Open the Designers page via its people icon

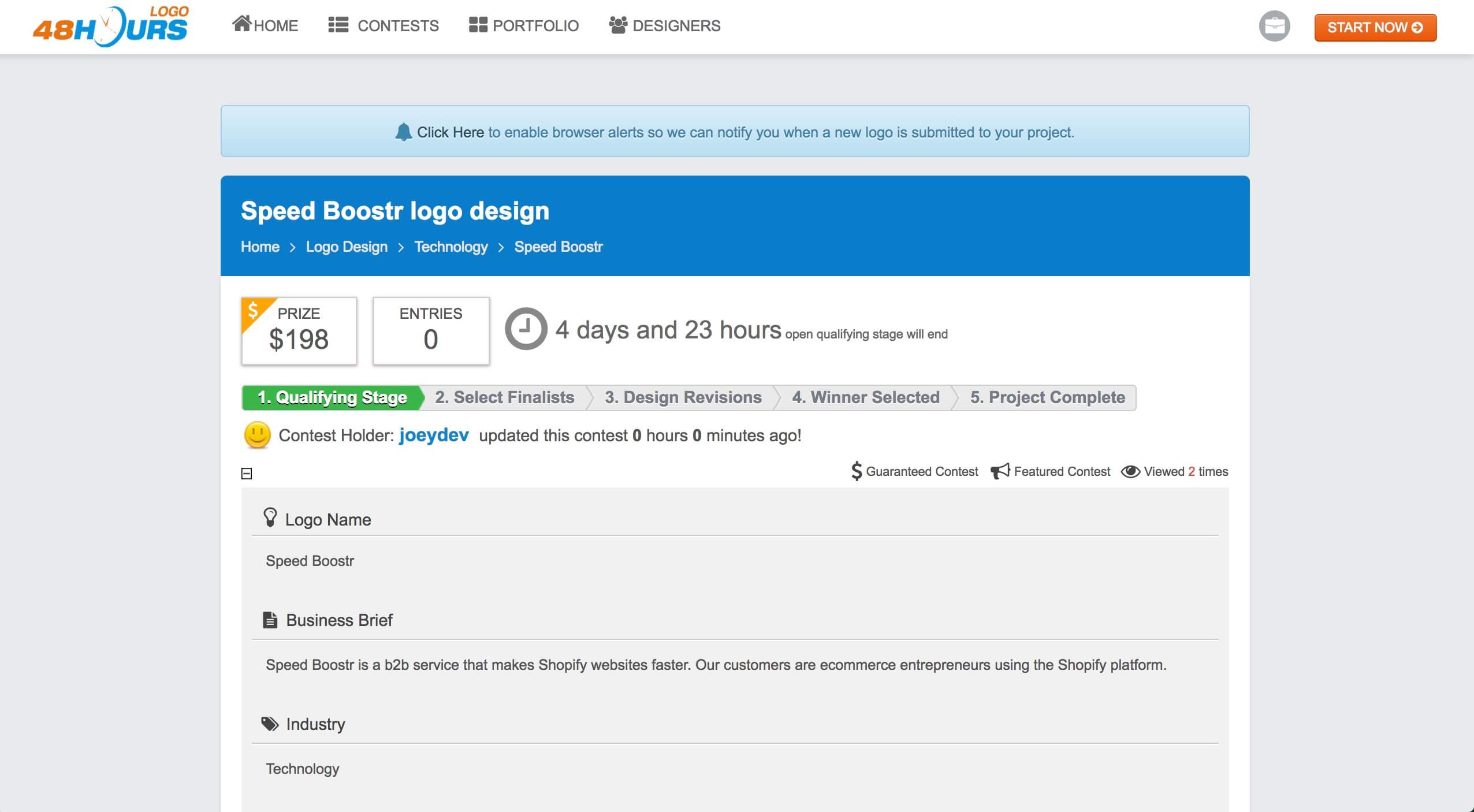click(617, 24)
